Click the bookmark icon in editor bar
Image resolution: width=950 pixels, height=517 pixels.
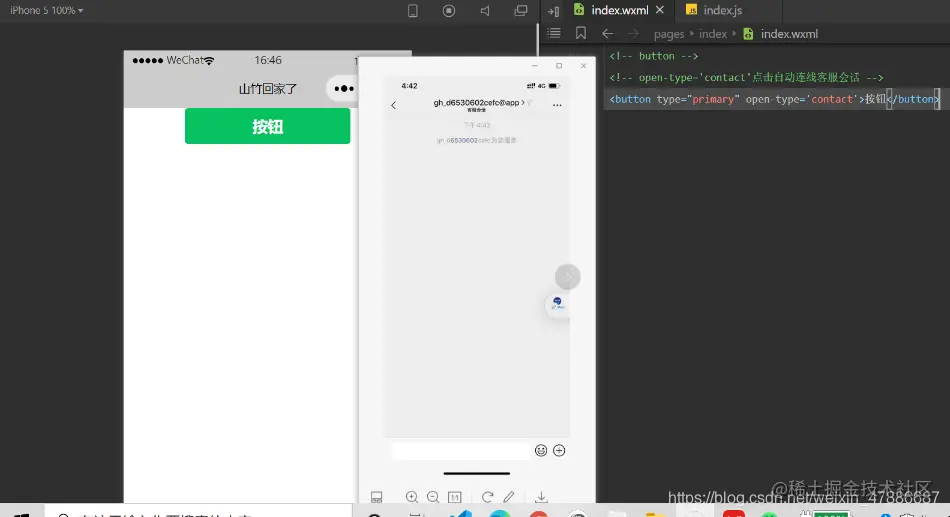(580, 33)
